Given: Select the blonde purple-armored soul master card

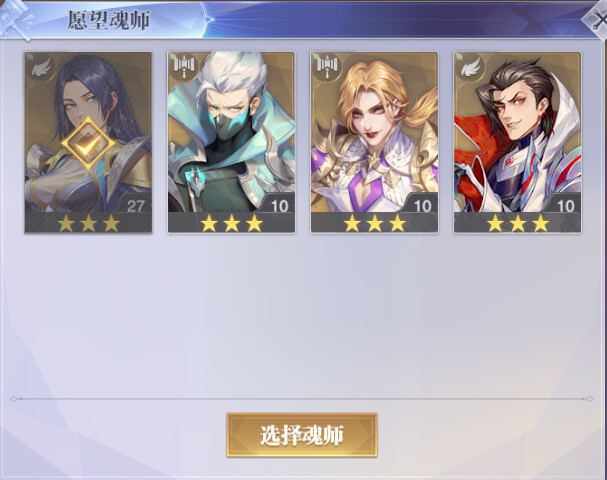Looking at the screenshot, I should click(x=374, y=143).
